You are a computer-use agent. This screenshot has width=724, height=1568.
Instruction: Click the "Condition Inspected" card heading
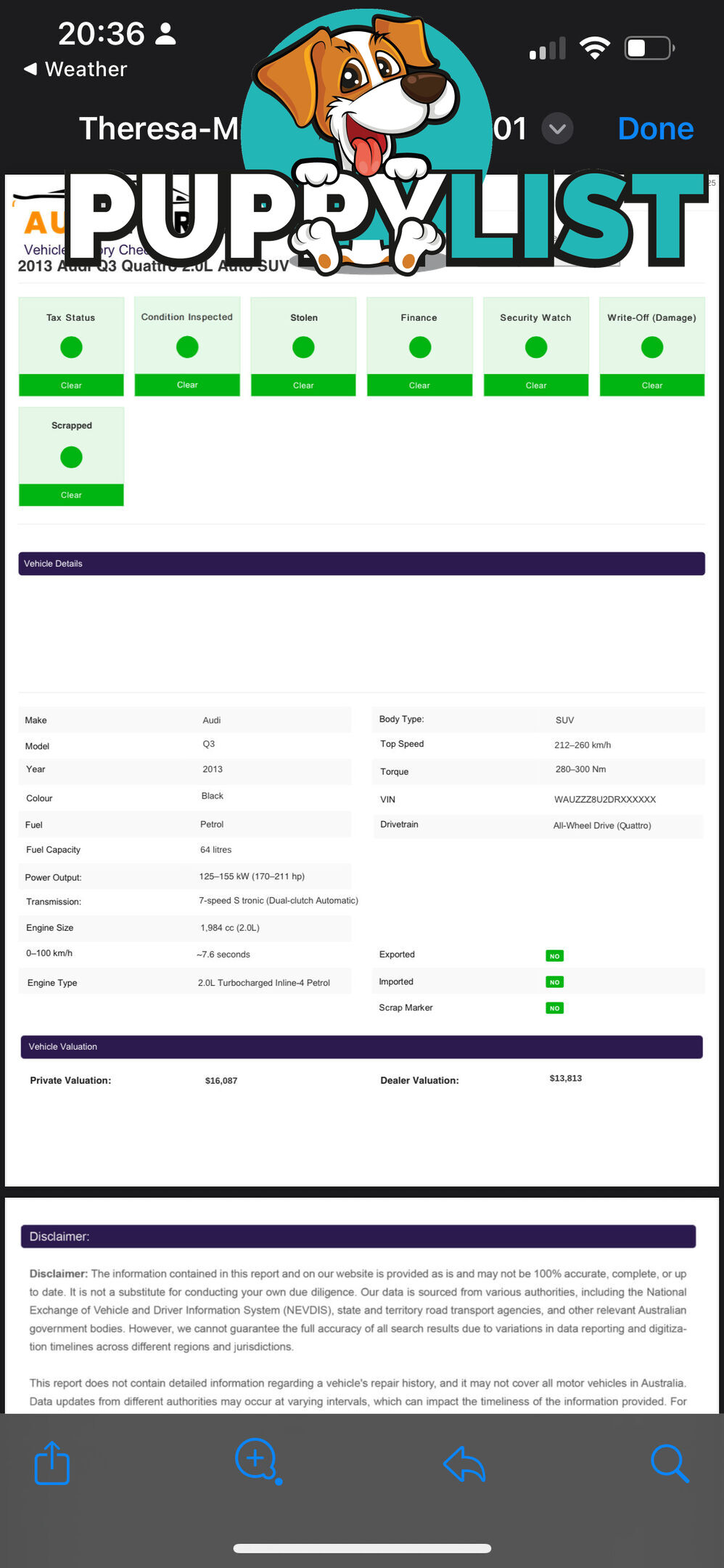click(x=187, y=317)
